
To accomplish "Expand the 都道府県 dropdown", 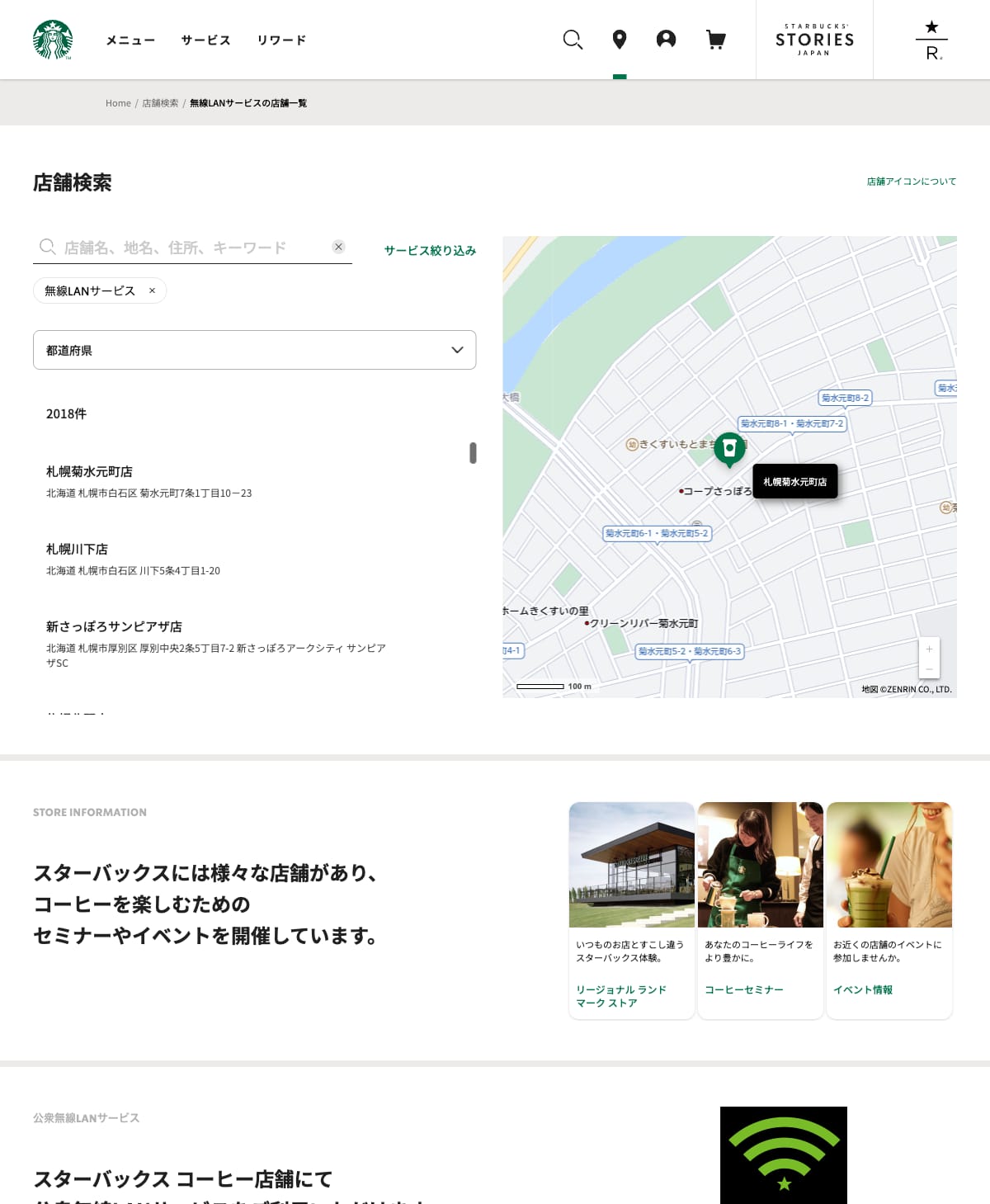I will pyautogui.click(x=254, y=350).
